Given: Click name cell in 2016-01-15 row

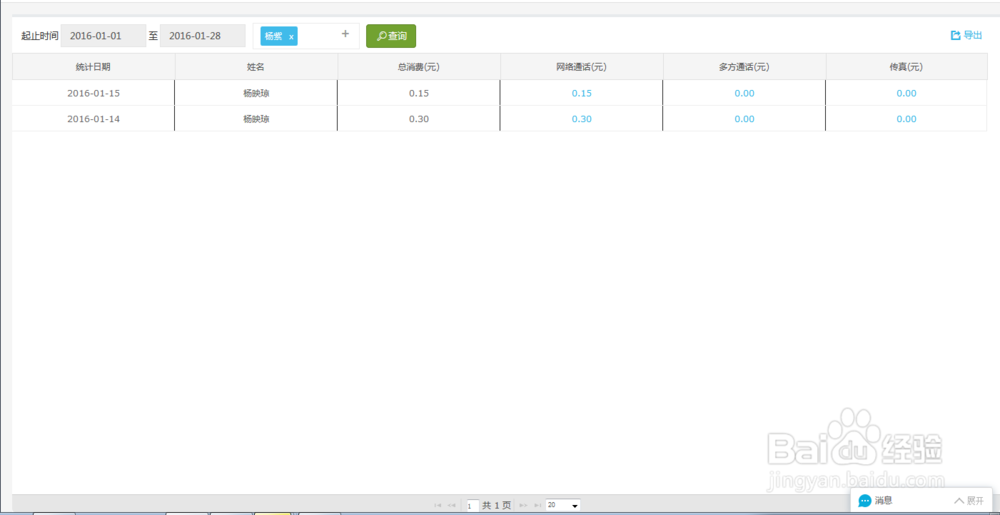Looking at the screenshot, I should (256, 93).
